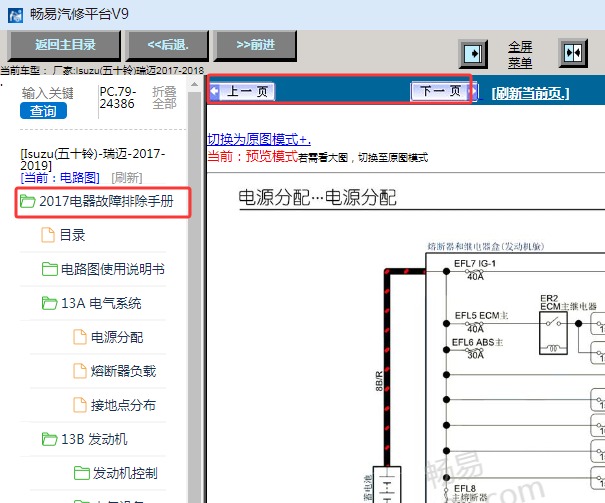Click the [当前：电路图] link

60,177
